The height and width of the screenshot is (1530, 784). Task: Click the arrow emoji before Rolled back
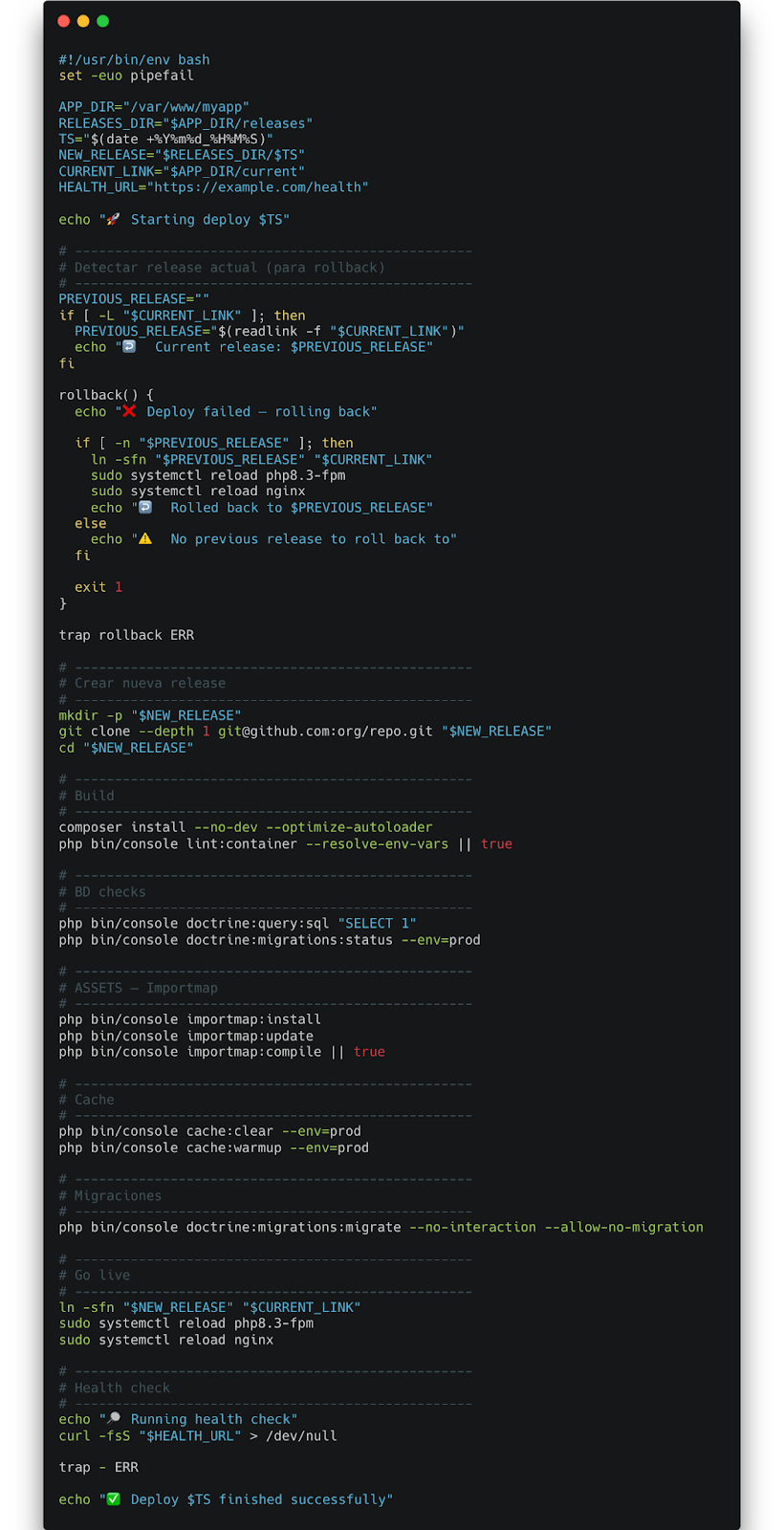point(145,507)
